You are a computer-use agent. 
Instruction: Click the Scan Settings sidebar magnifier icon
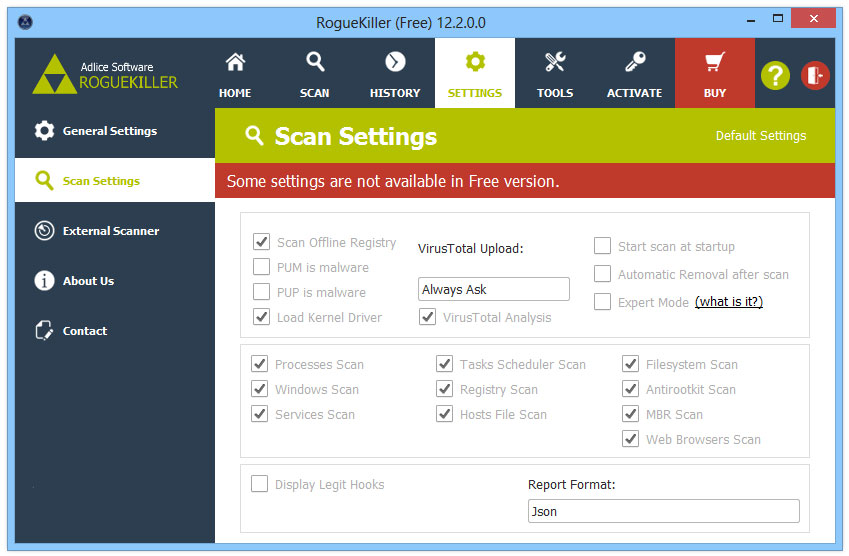pyautogui.click(x=44, y=180)
